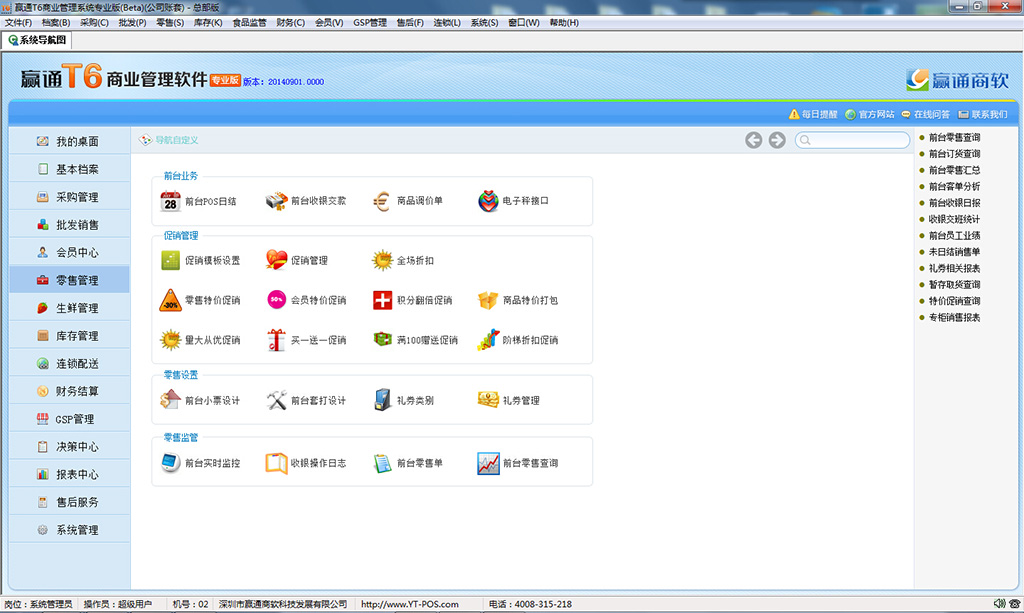Open 前台POS日结 calendar icon
1024x613 pixels.
[x=170, y=201]
